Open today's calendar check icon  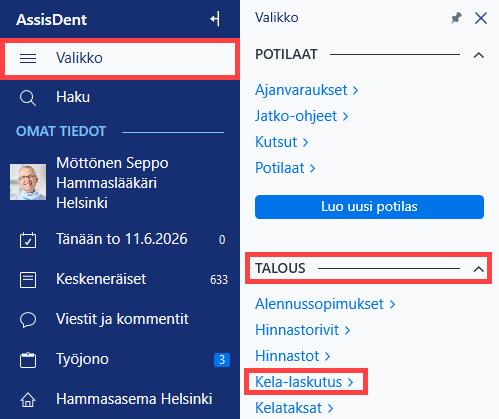coord(28,240)
